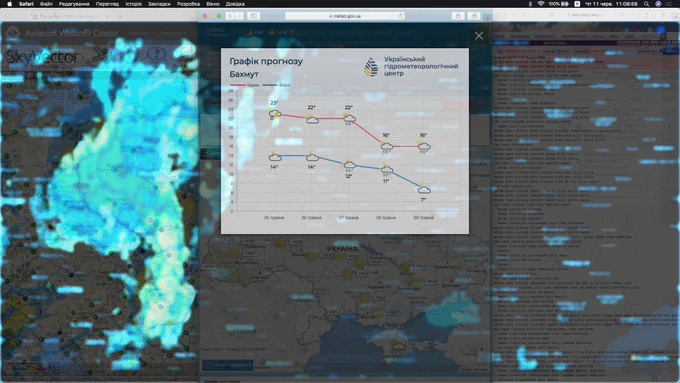Image resolution: width=680 pixels, height=383 pixels.
Task: Open the Редагування menu
Action: click(74, 4)
